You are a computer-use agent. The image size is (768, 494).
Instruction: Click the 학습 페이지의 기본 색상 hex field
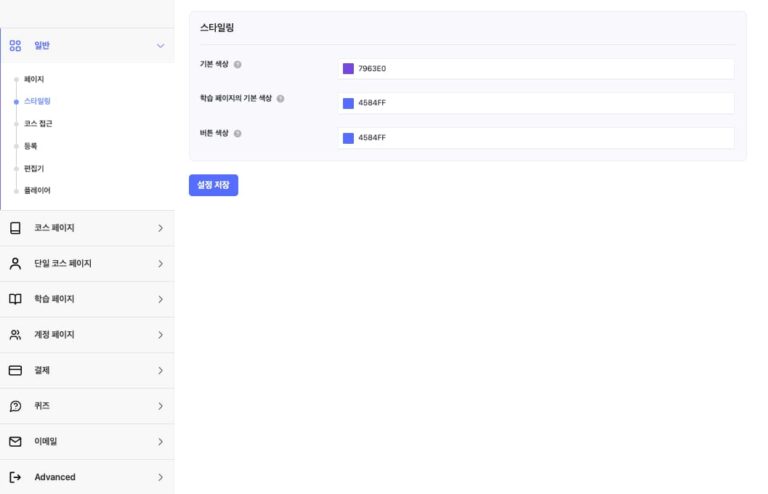point(540,103)
